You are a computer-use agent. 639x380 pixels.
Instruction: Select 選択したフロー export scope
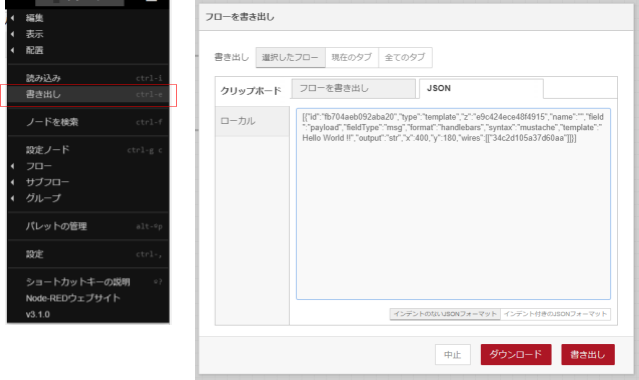(x=290, y=57)
